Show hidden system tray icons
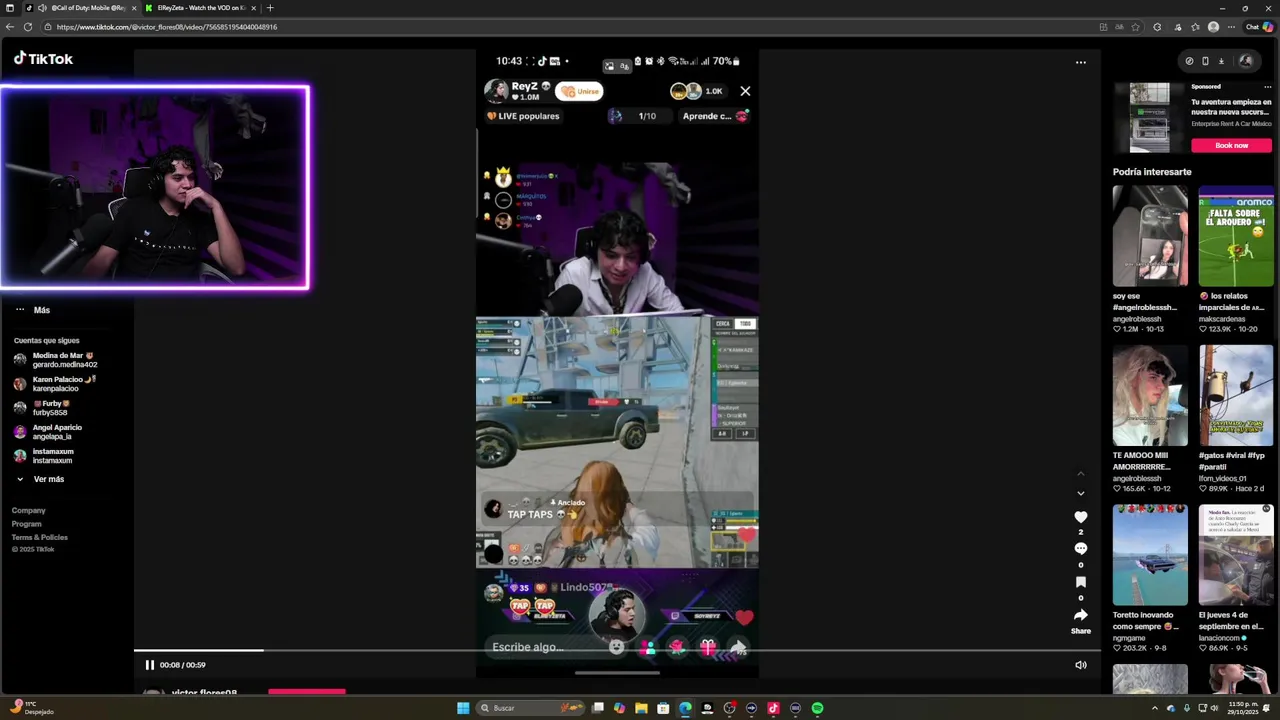The width and height of the screenshot is (1280, 720). (1155, 708)
